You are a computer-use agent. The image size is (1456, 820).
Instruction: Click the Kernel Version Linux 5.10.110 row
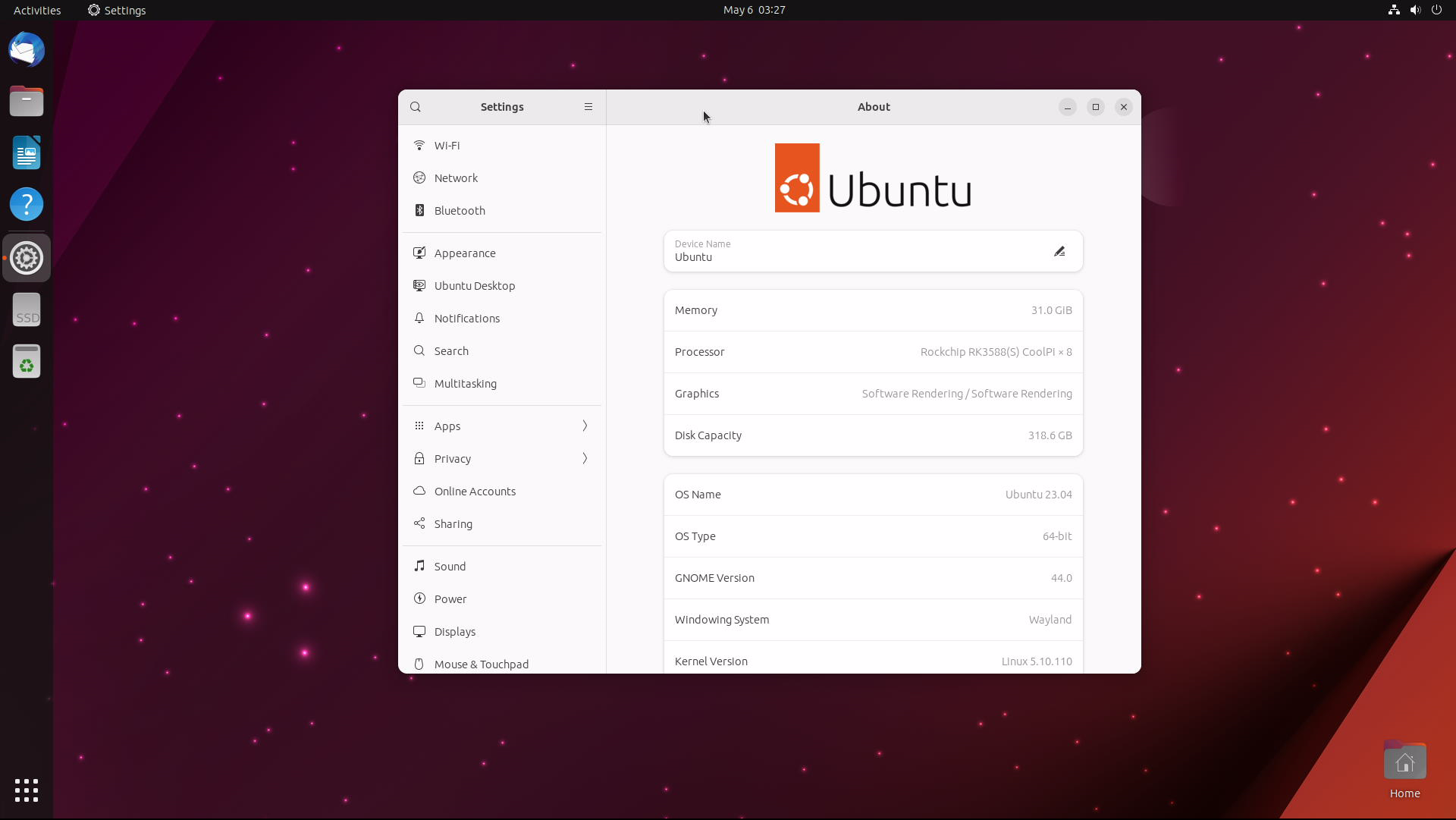pyautogui.click(x=874, y=658)
